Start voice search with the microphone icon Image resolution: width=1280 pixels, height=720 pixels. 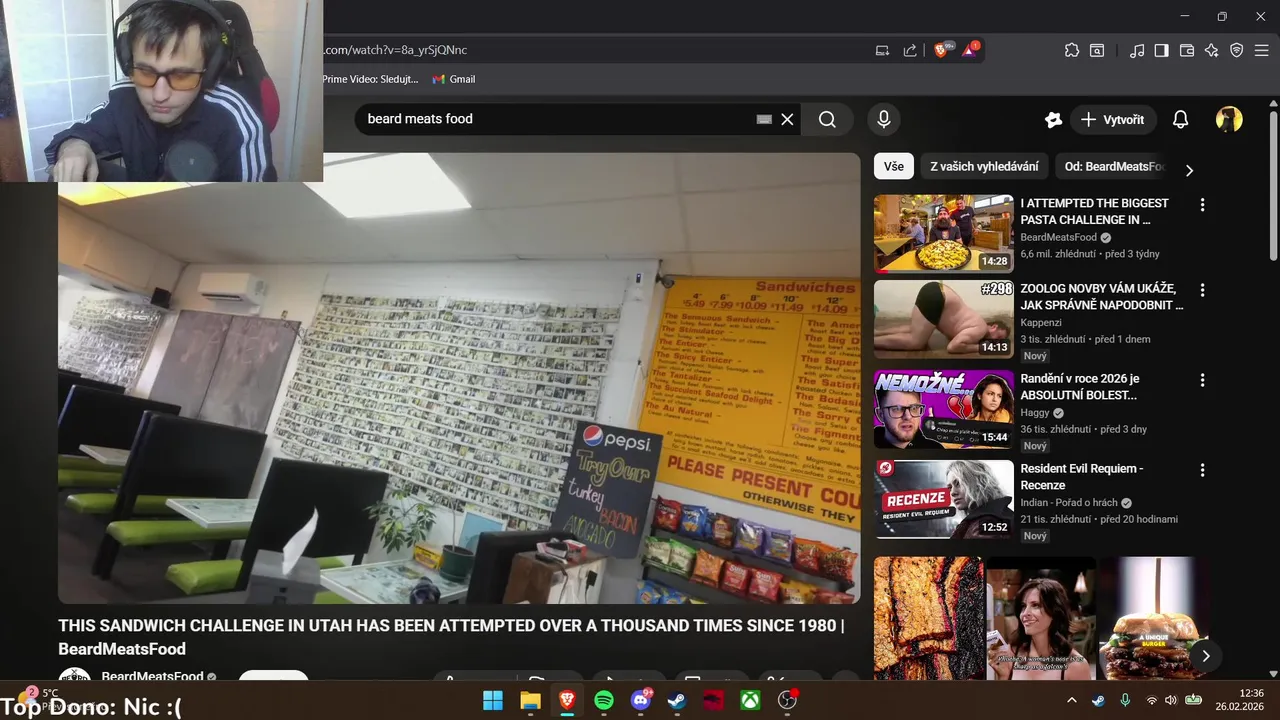pos(883,119)
